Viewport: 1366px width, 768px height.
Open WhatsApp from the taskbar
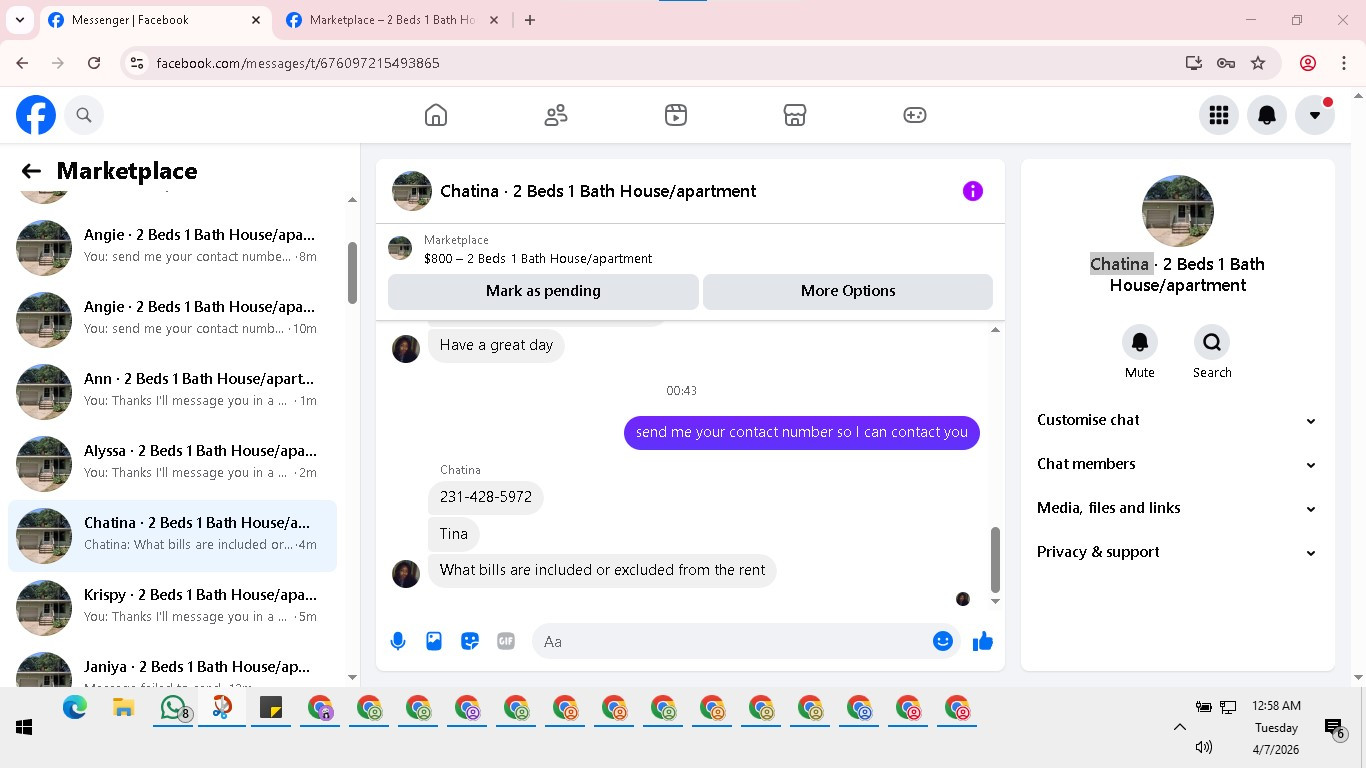click(175, 709)
